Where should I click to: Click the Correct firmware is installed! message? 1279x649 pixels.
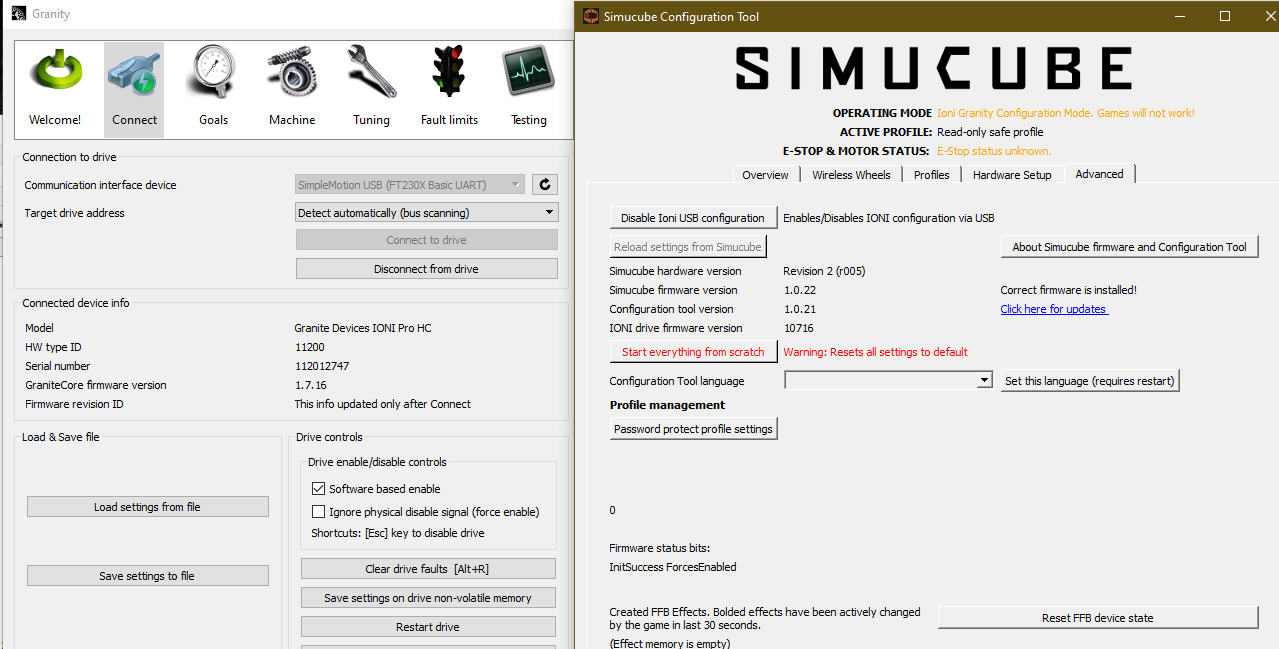coord(1069,290)
